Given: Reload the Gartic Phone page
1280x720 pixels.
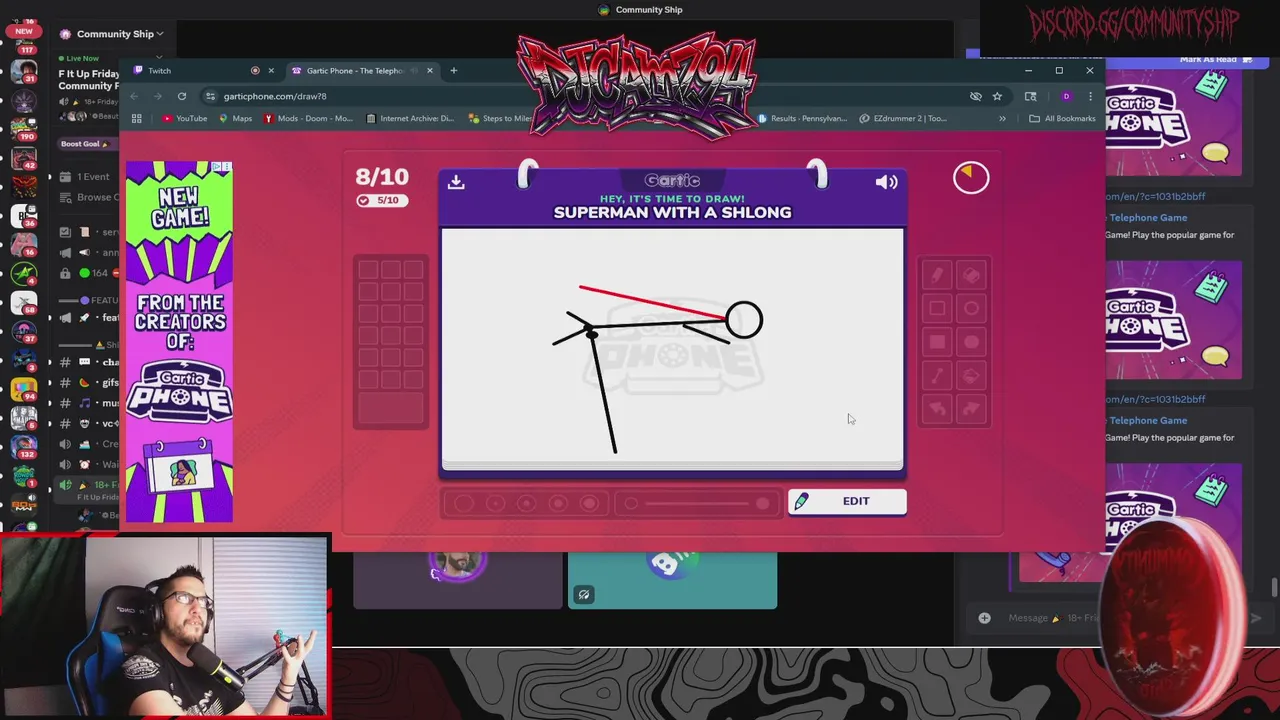Looking at the screenshot, I should 182,96.
